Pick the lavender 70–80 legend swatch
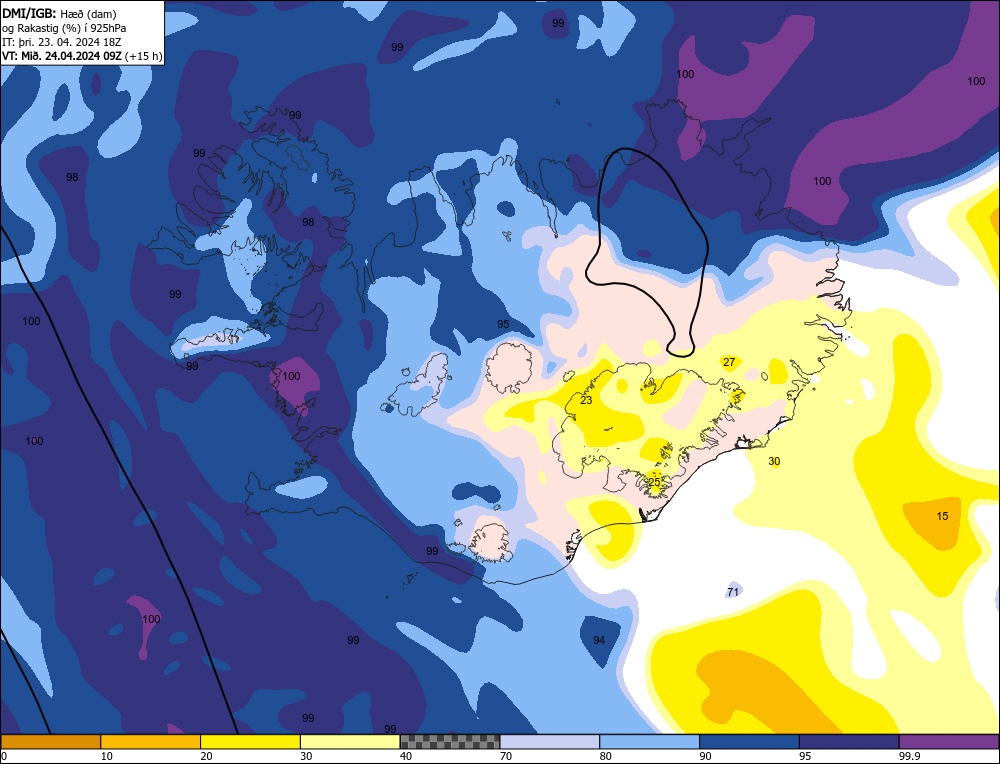Image resolution: width=1000 pixels, height=764 pixels. (550, 741)
